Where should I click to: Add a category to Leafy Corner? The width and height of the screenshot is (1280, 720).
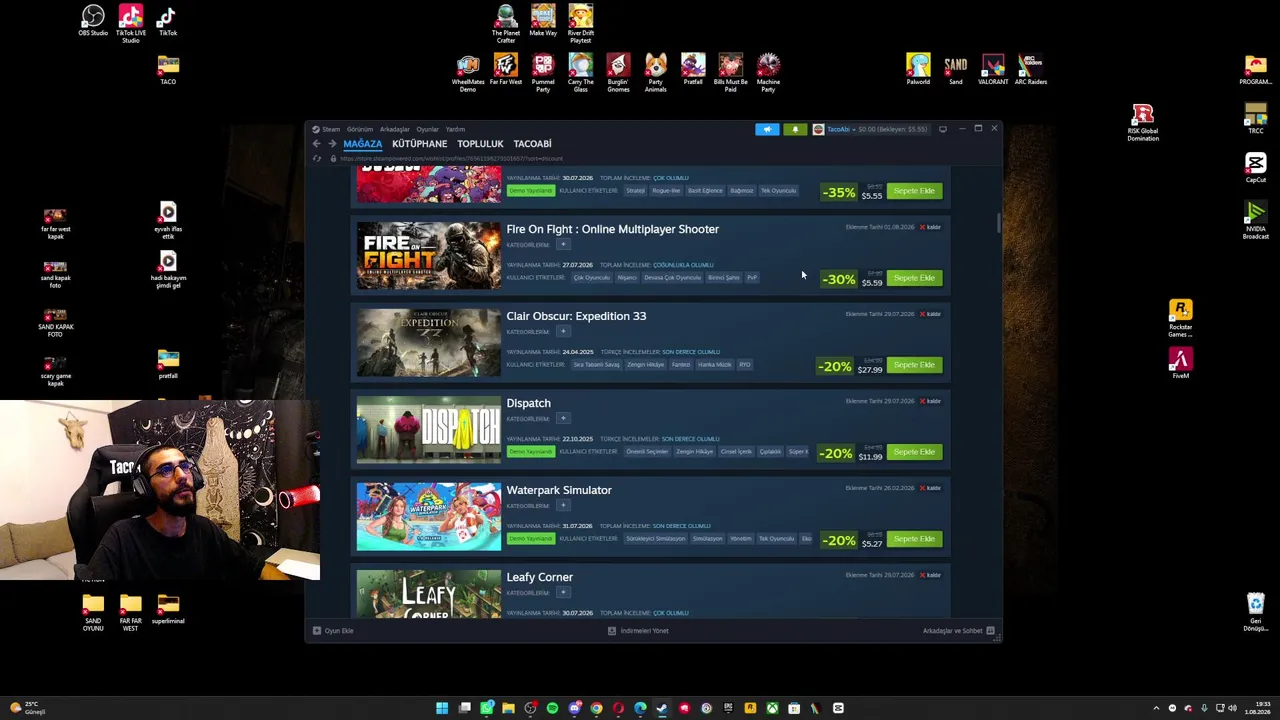pyautogui.click(x=563, y=593)
